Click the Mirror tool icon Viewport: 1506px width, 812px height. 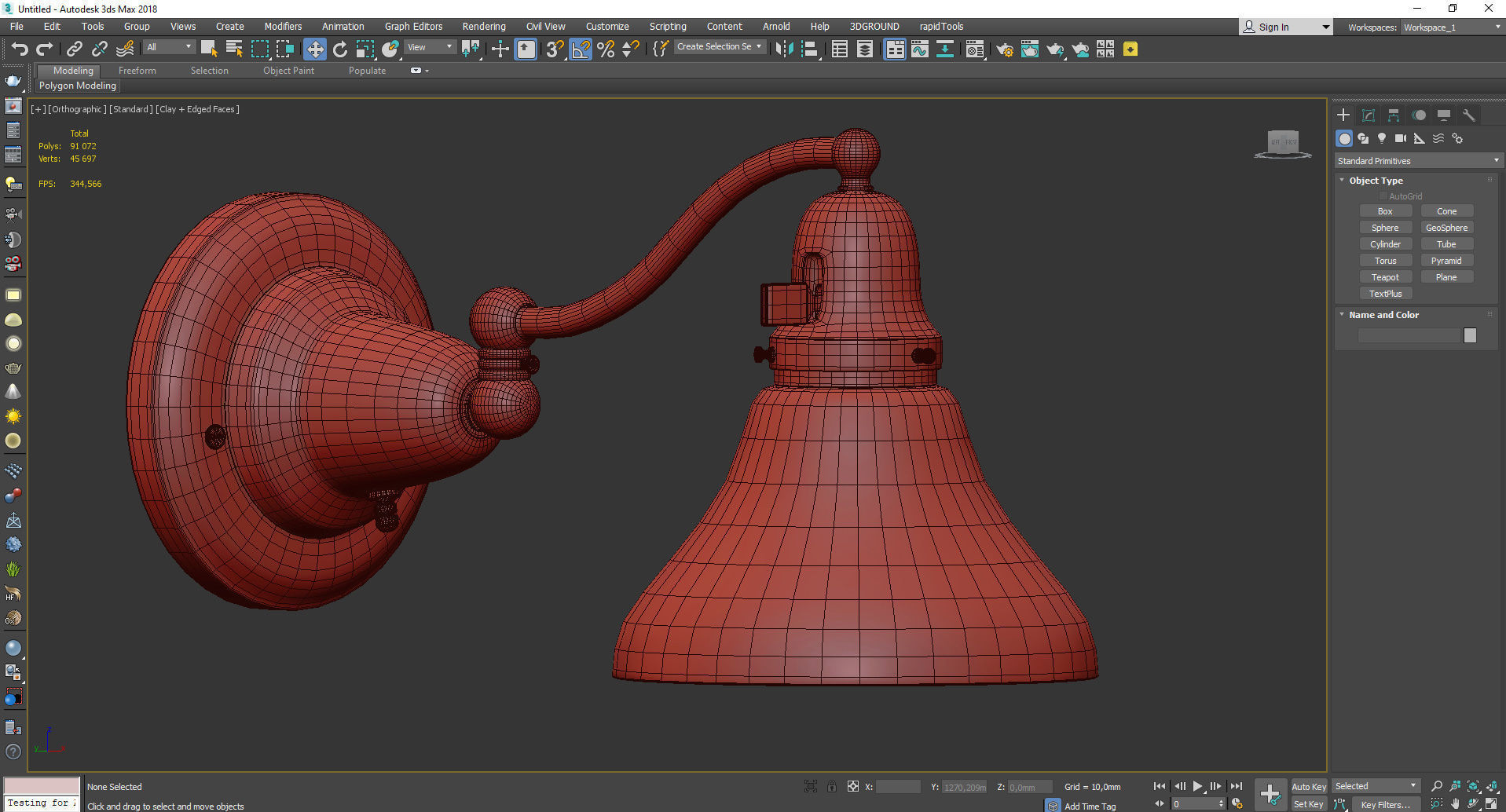point(783,49)
